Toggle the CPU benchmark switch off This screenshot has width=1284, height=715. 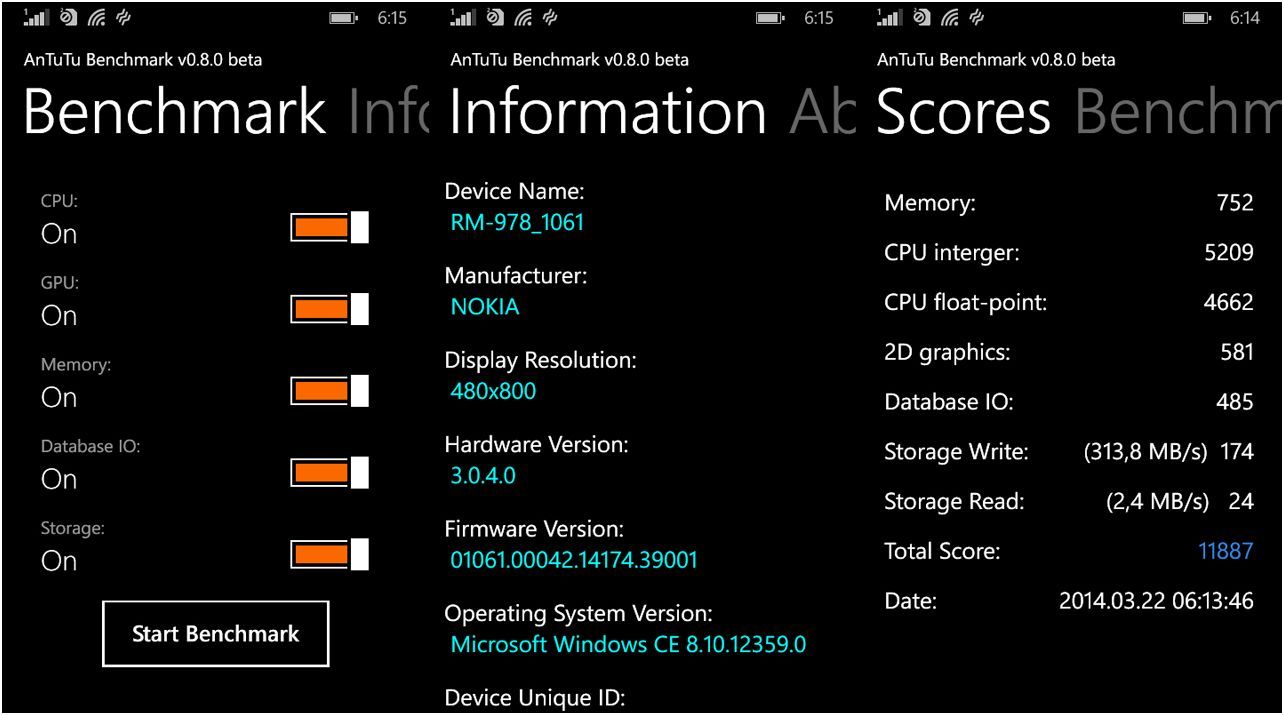point(327,227)
